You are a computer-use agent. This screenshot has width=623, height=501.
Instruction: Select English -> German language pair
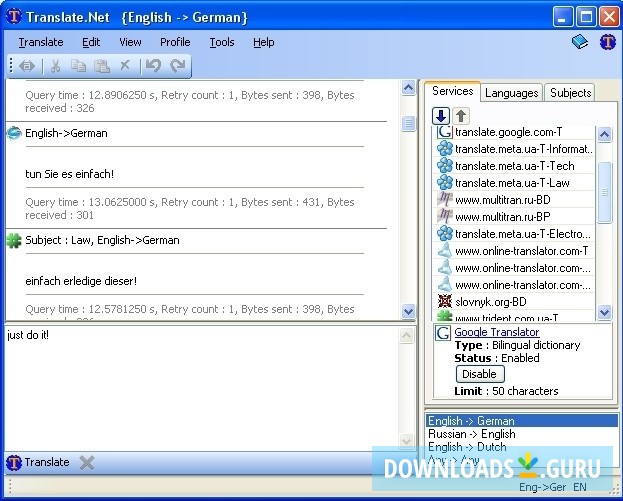click(x=522, y=421)
